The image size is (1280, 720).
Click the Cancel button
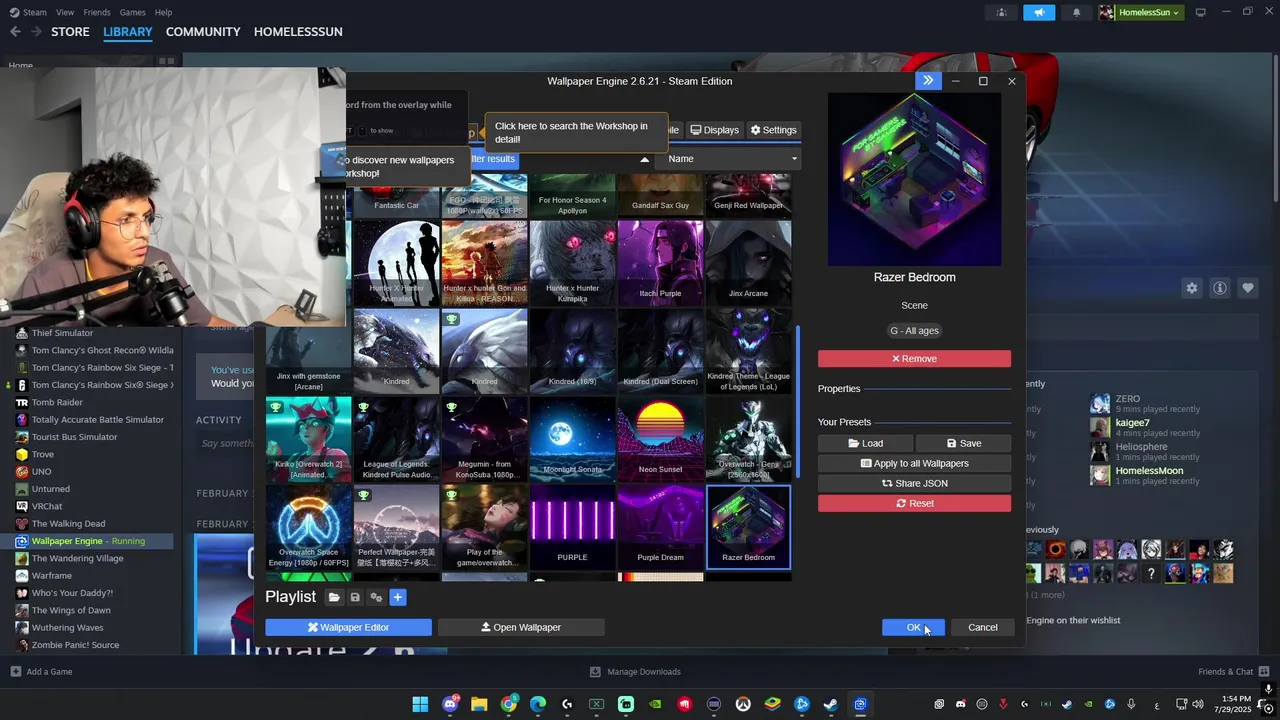tap(982, 627)
